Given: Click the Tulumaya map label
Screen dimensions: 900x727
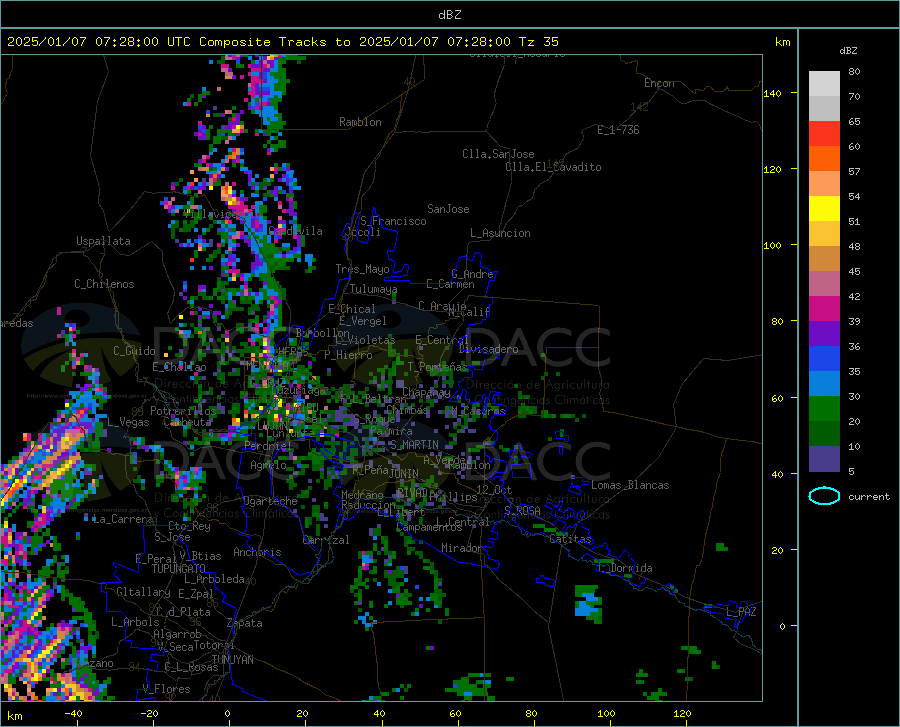Looking at the screenshot, I should click(x=374, y=289).
